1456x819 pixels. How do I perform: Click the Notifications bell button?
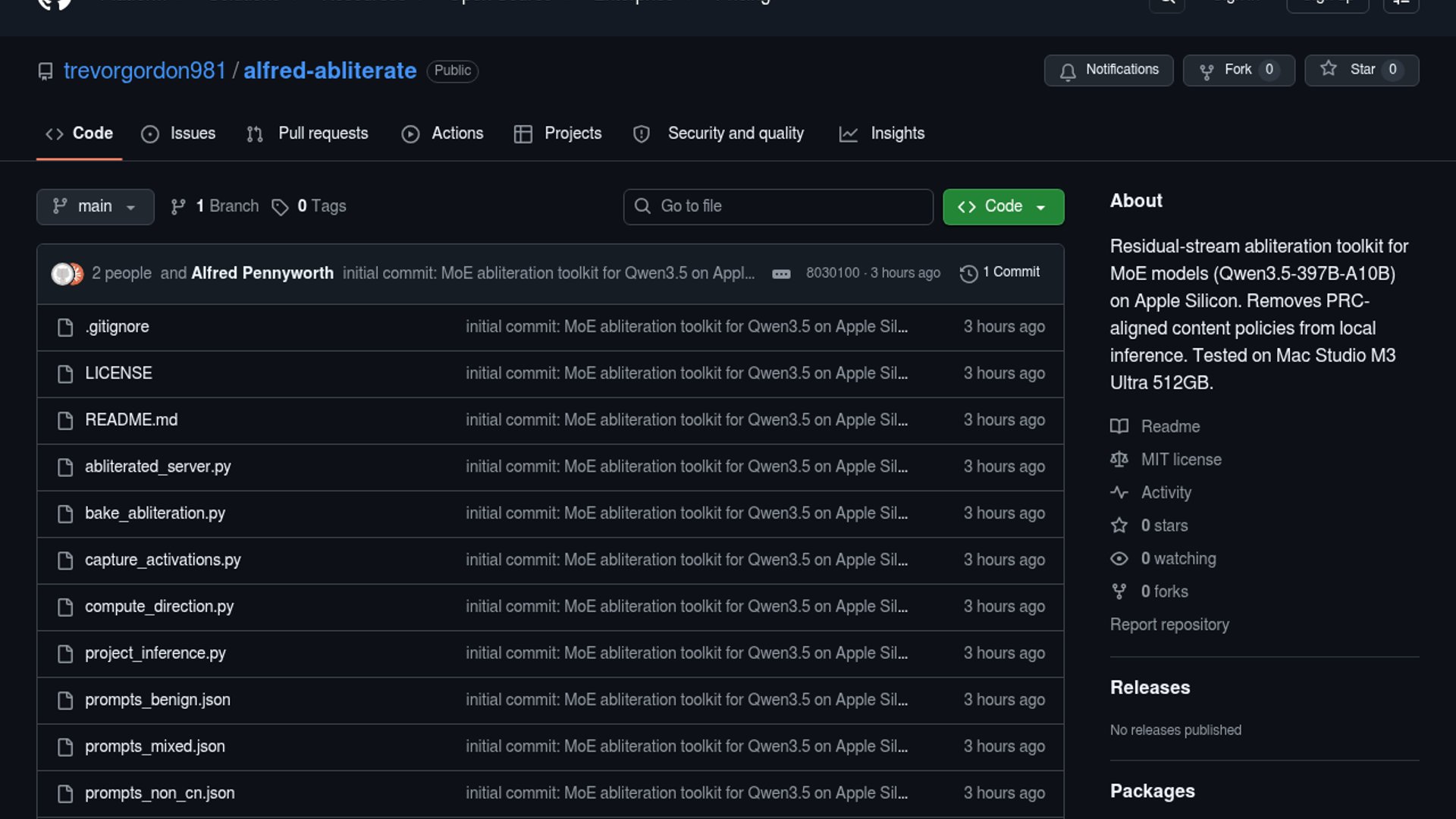coord(1108,70)
